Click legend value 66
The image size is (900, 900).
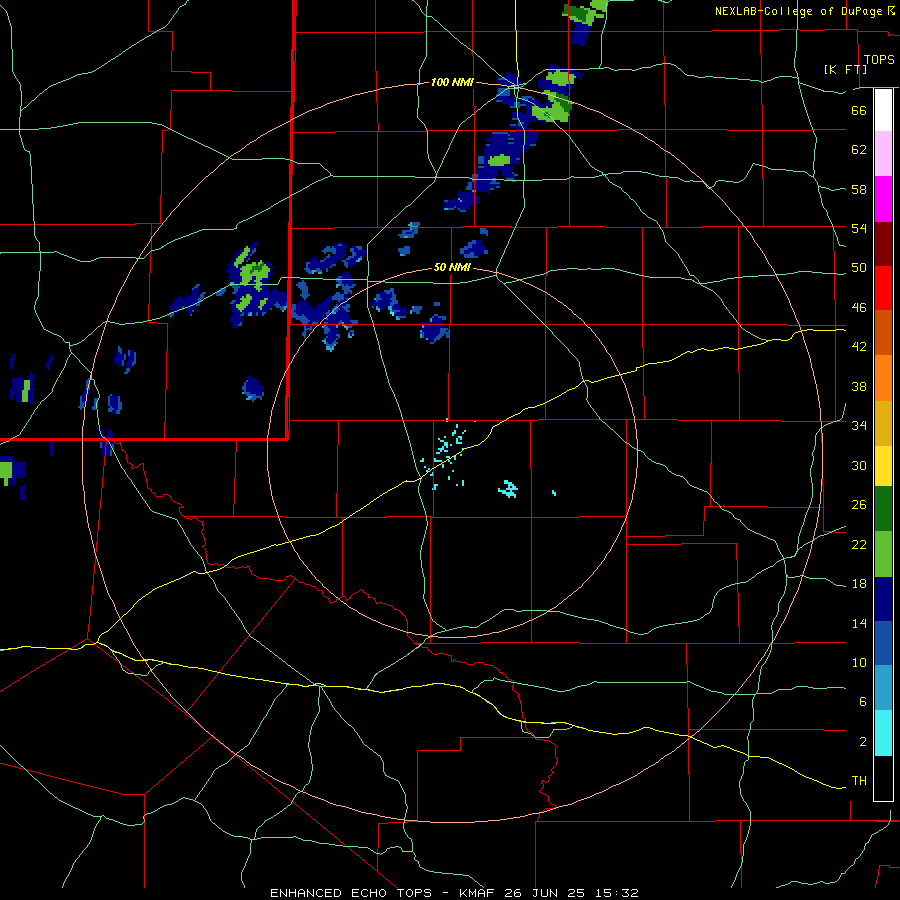coord(859,110)
